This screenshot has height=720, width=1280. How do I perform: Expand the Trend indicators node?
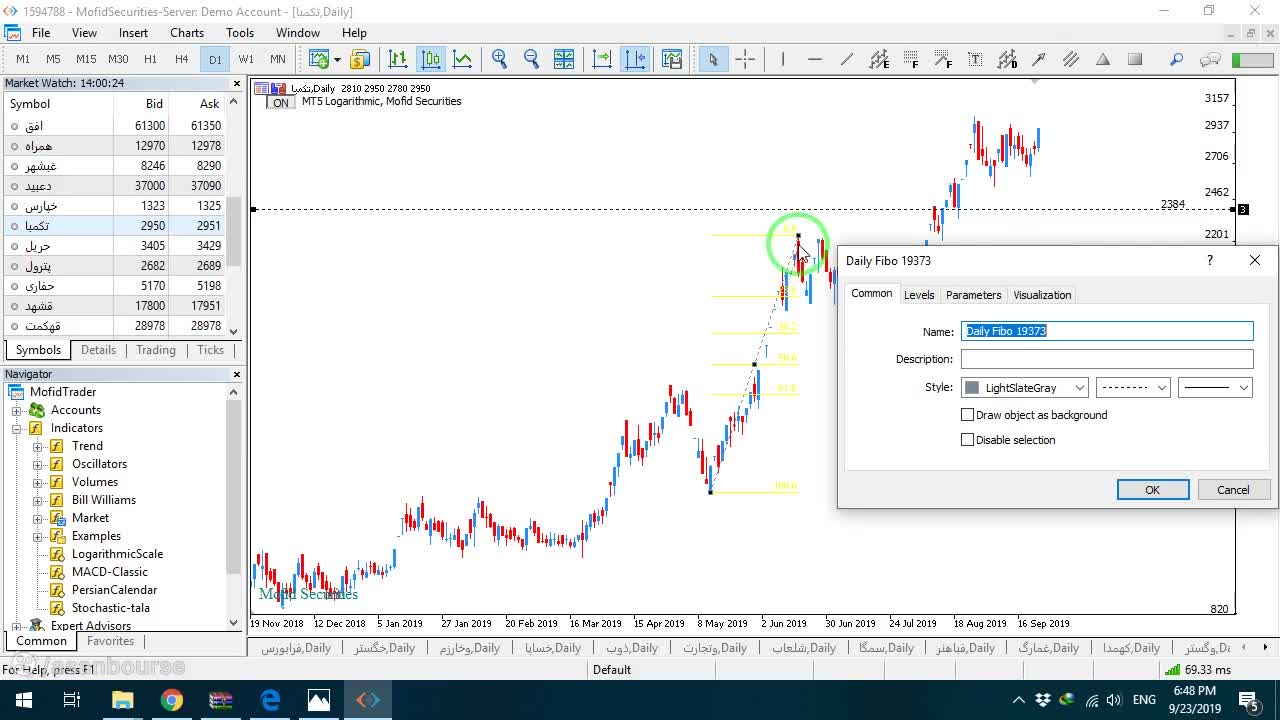(38, 446)
